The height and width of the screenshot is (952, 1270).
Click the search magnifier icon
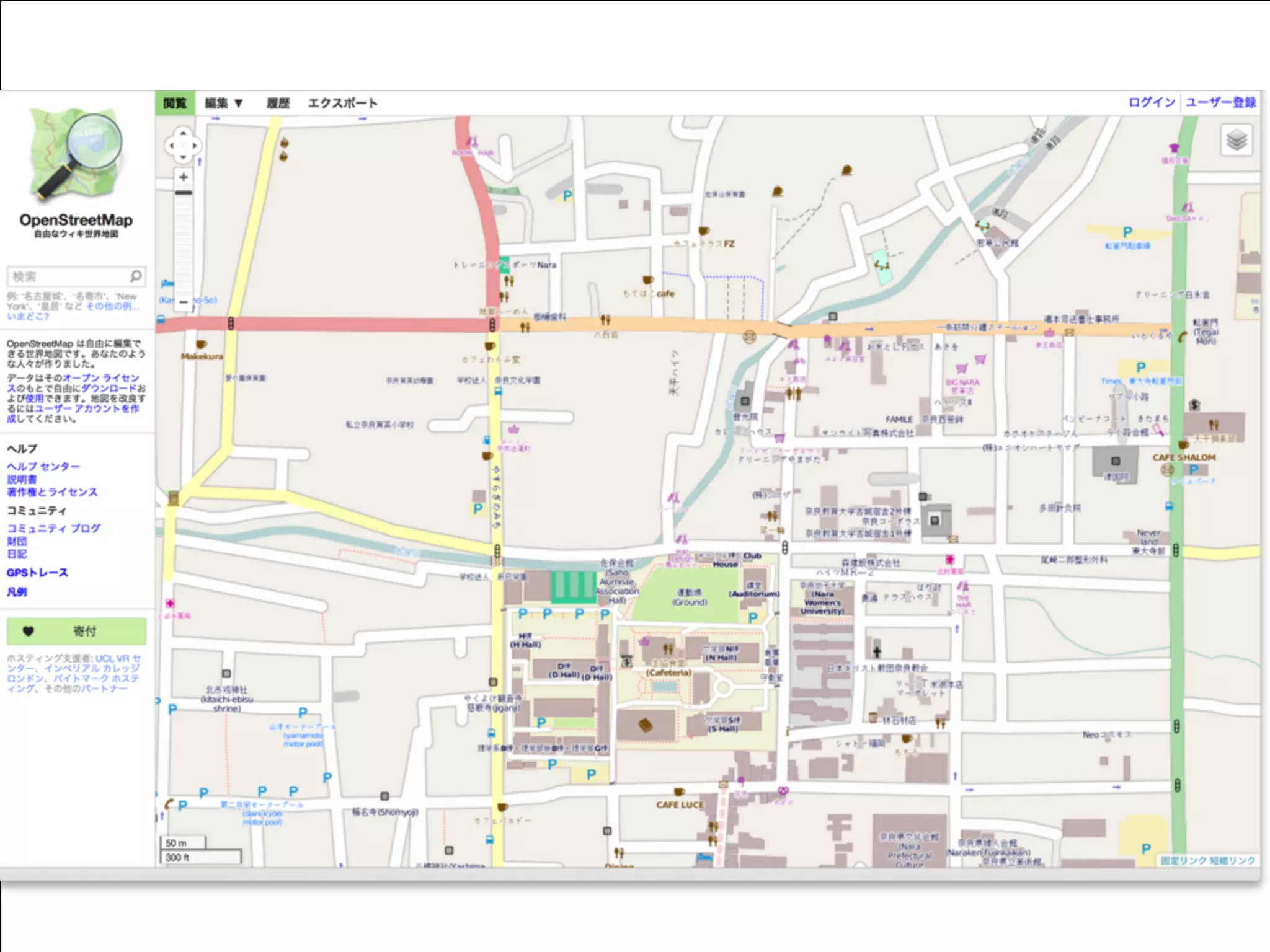point(136,276)
